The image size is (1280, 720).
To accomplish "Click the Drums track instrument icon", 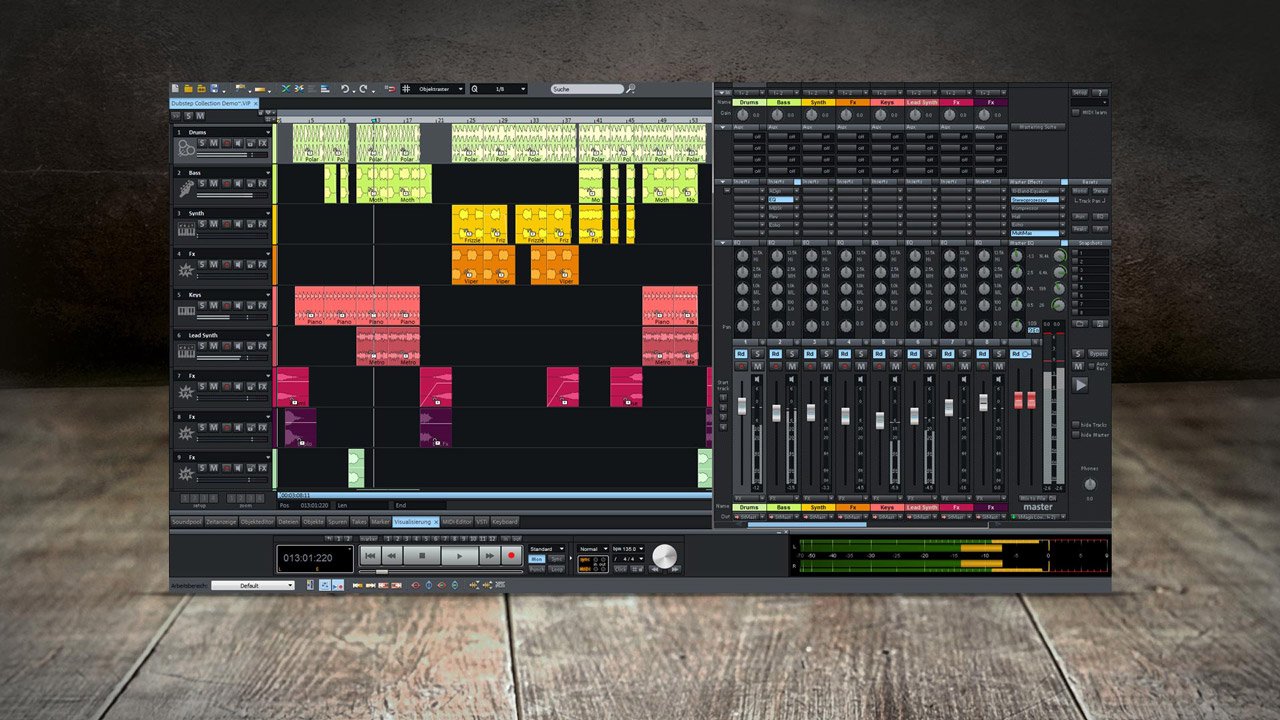I will point(185,150).
